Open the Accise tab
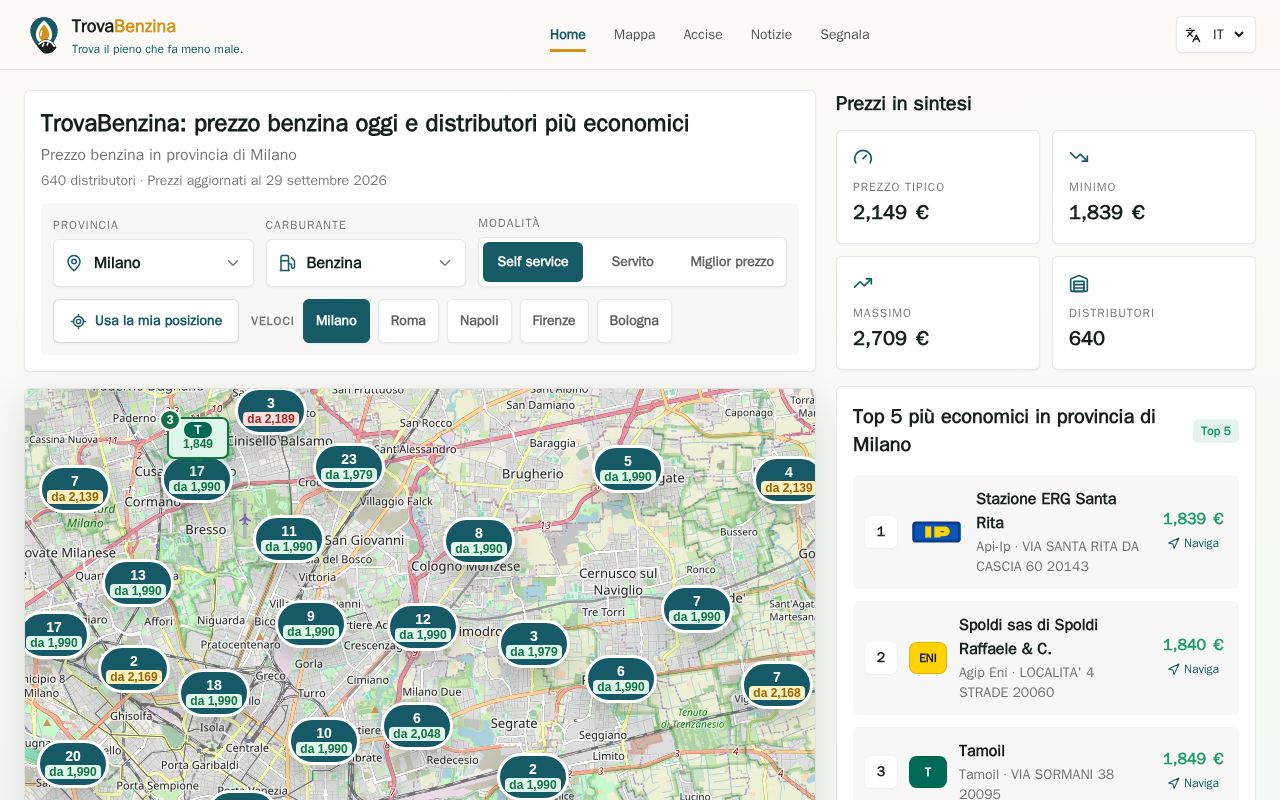 pos(703,35)
